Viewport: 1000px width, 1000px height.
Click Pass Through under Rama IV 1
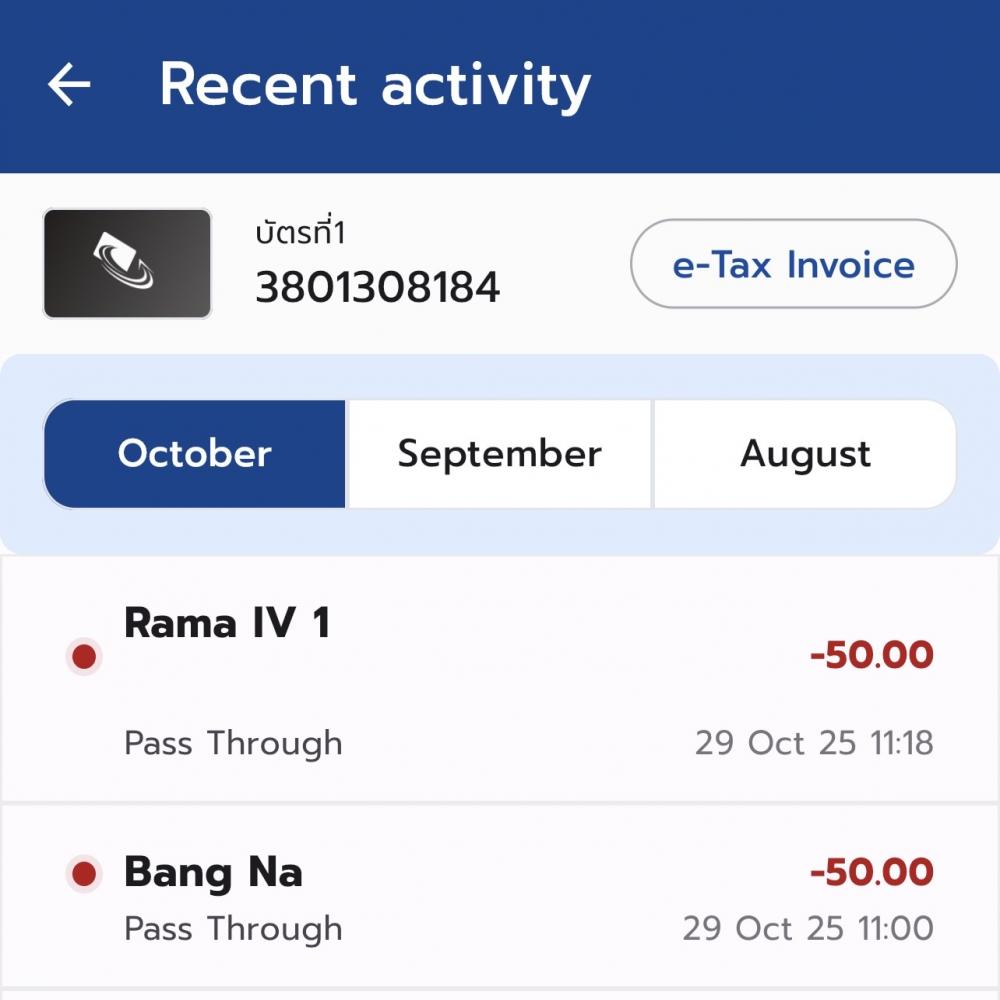[233, 743]
